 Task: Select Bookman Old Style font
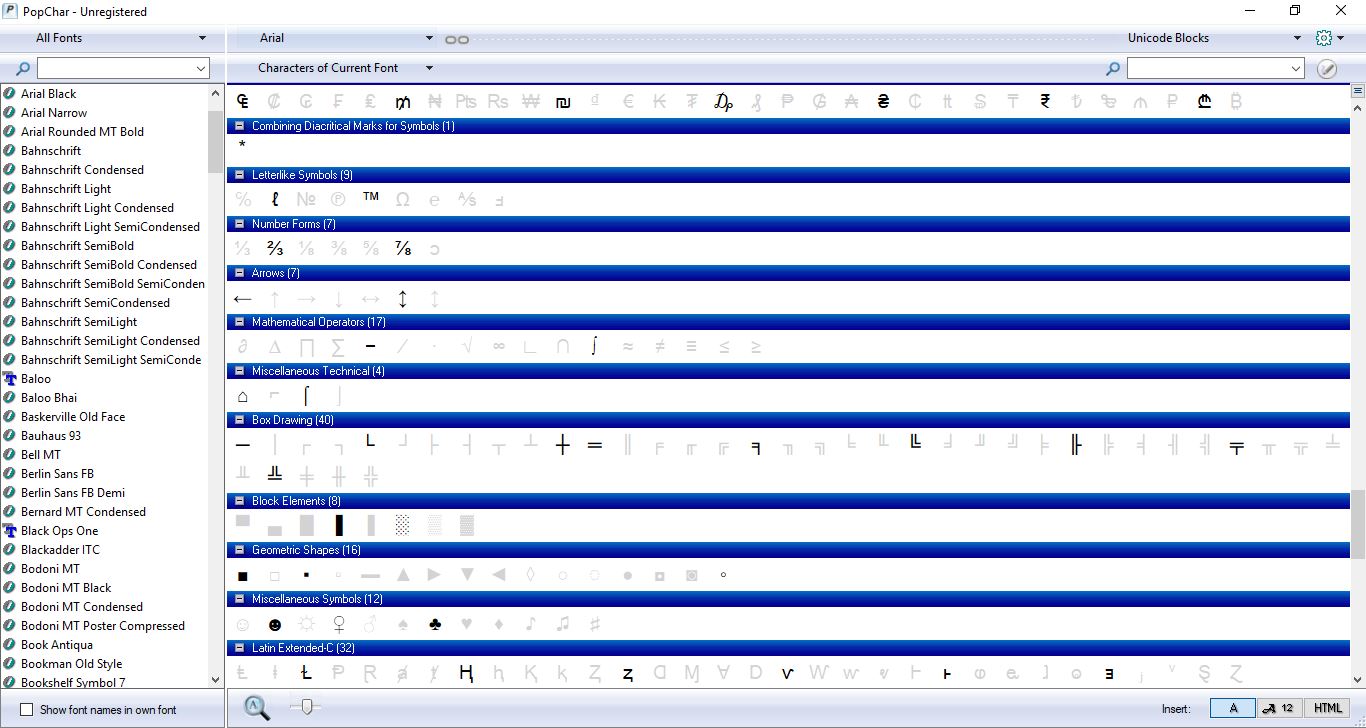click(71, 663)
